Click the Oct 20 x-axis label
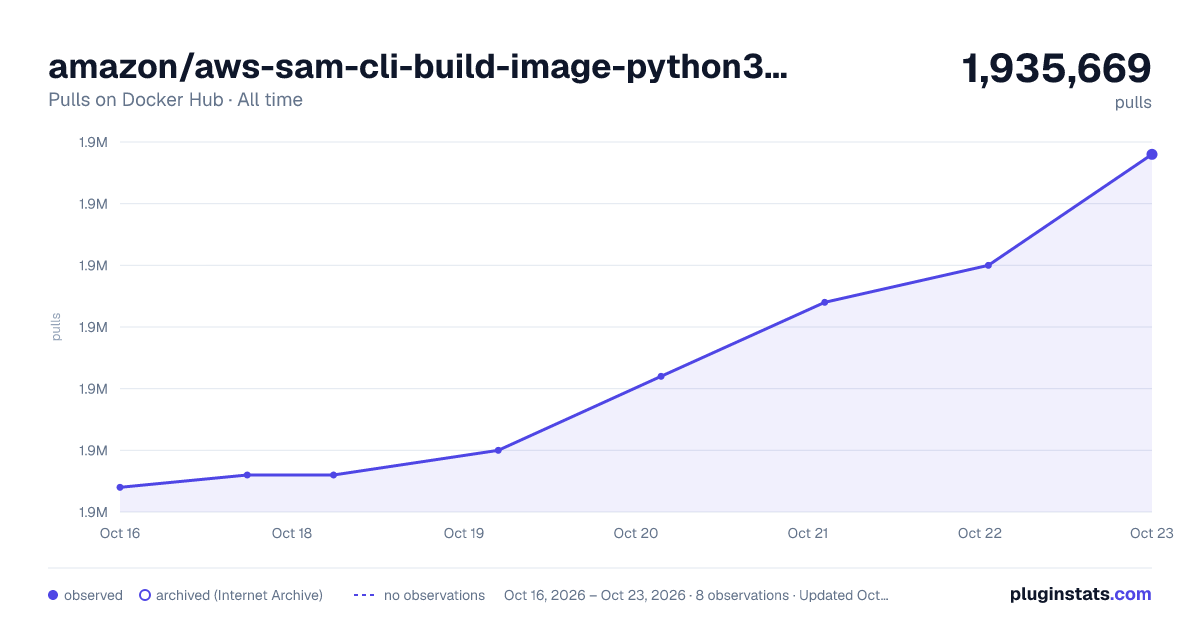Image resolution: width=1200 pixels, height=630 pixels. point(636,533)
